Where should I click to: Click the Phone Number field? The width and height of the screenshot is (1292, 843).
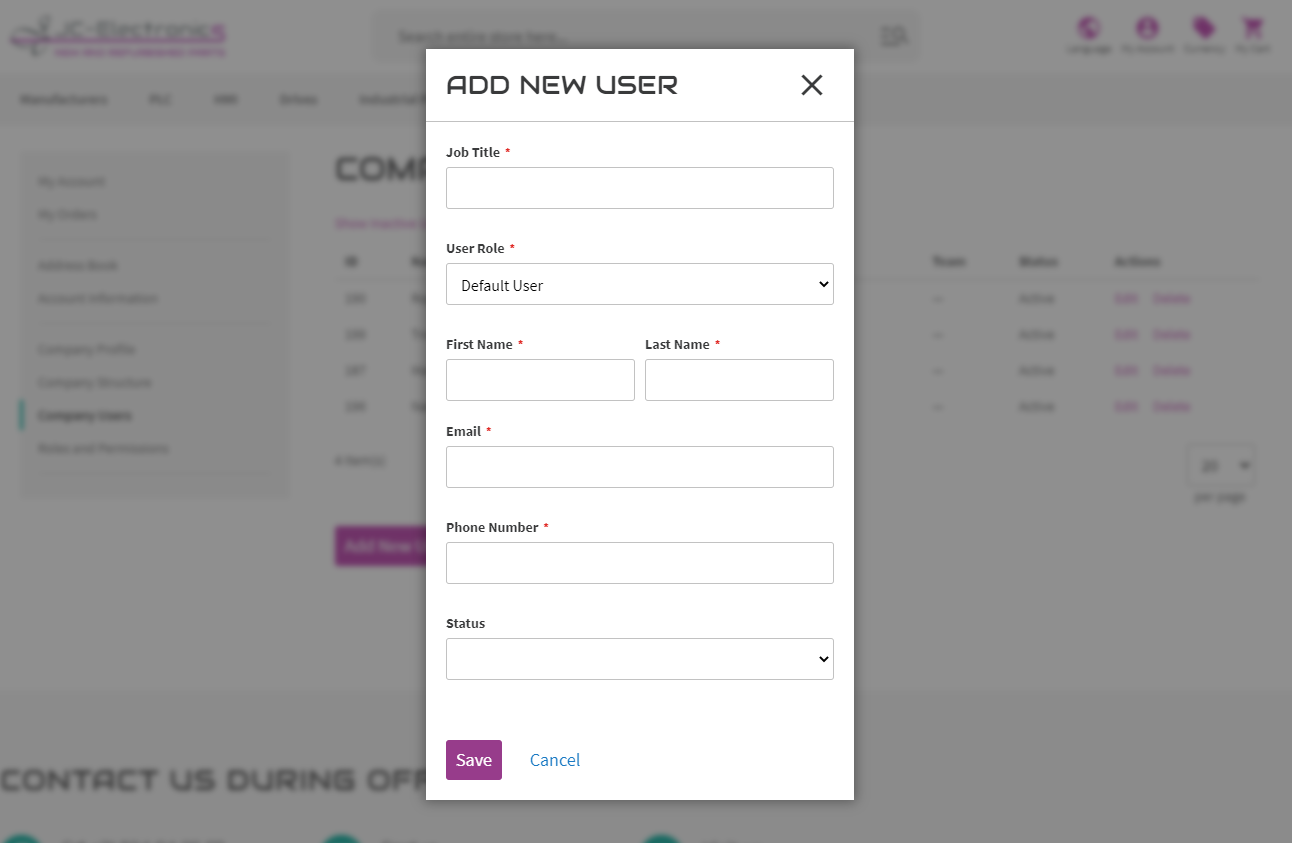coord(640,563)
